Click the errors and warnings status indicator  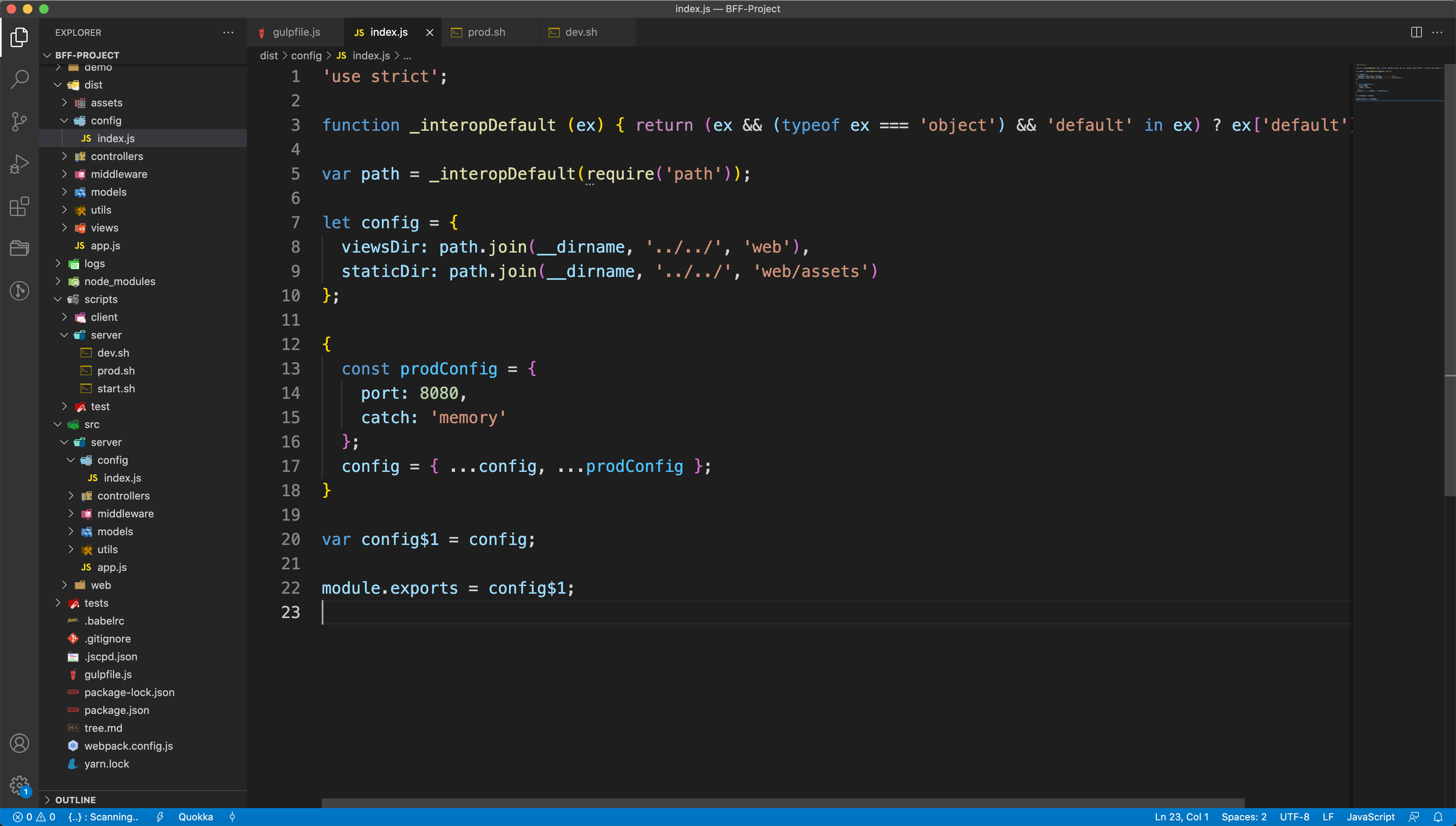pos(34,817)
